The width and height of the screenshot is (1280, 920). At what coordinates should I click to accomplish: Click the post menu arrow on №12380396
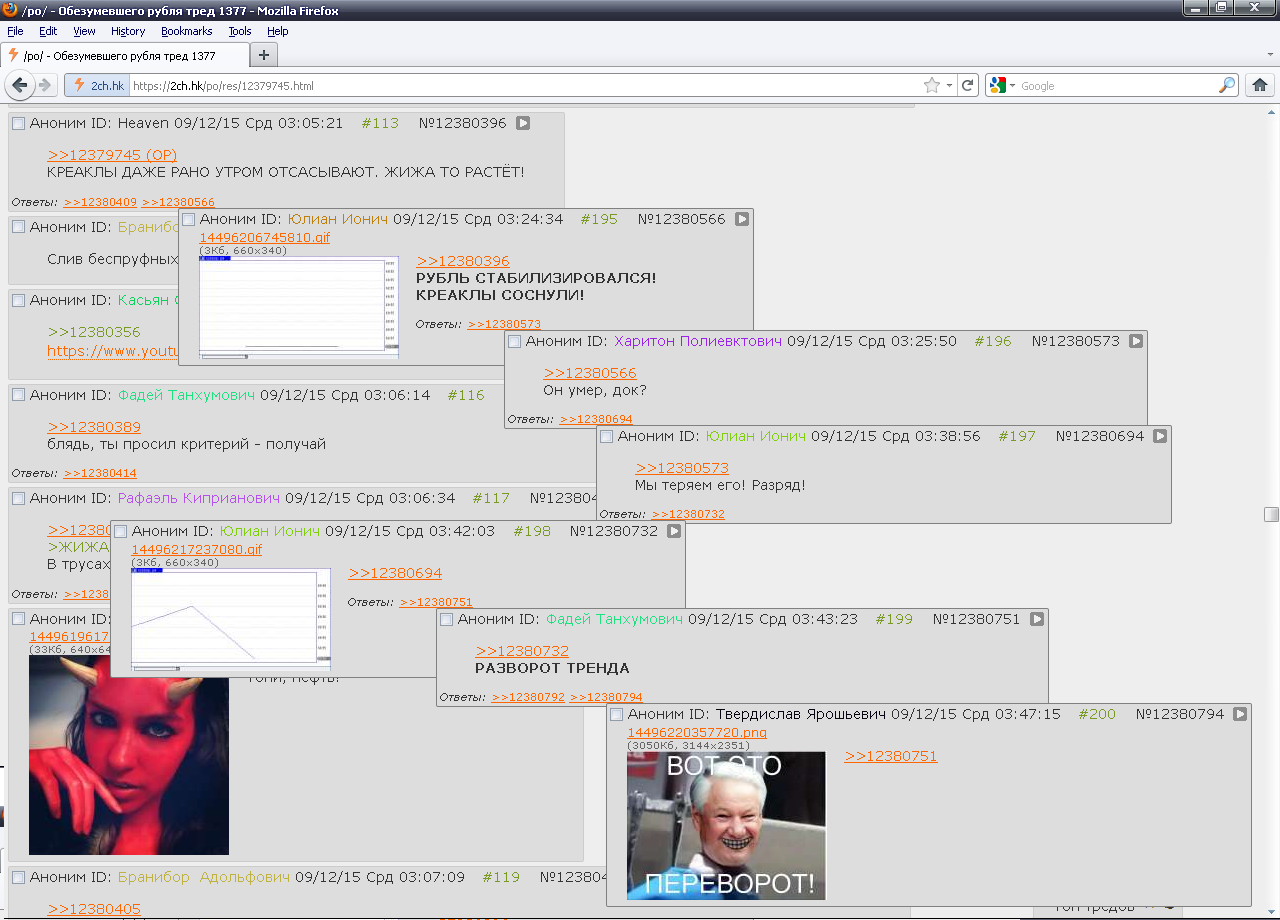523,123
